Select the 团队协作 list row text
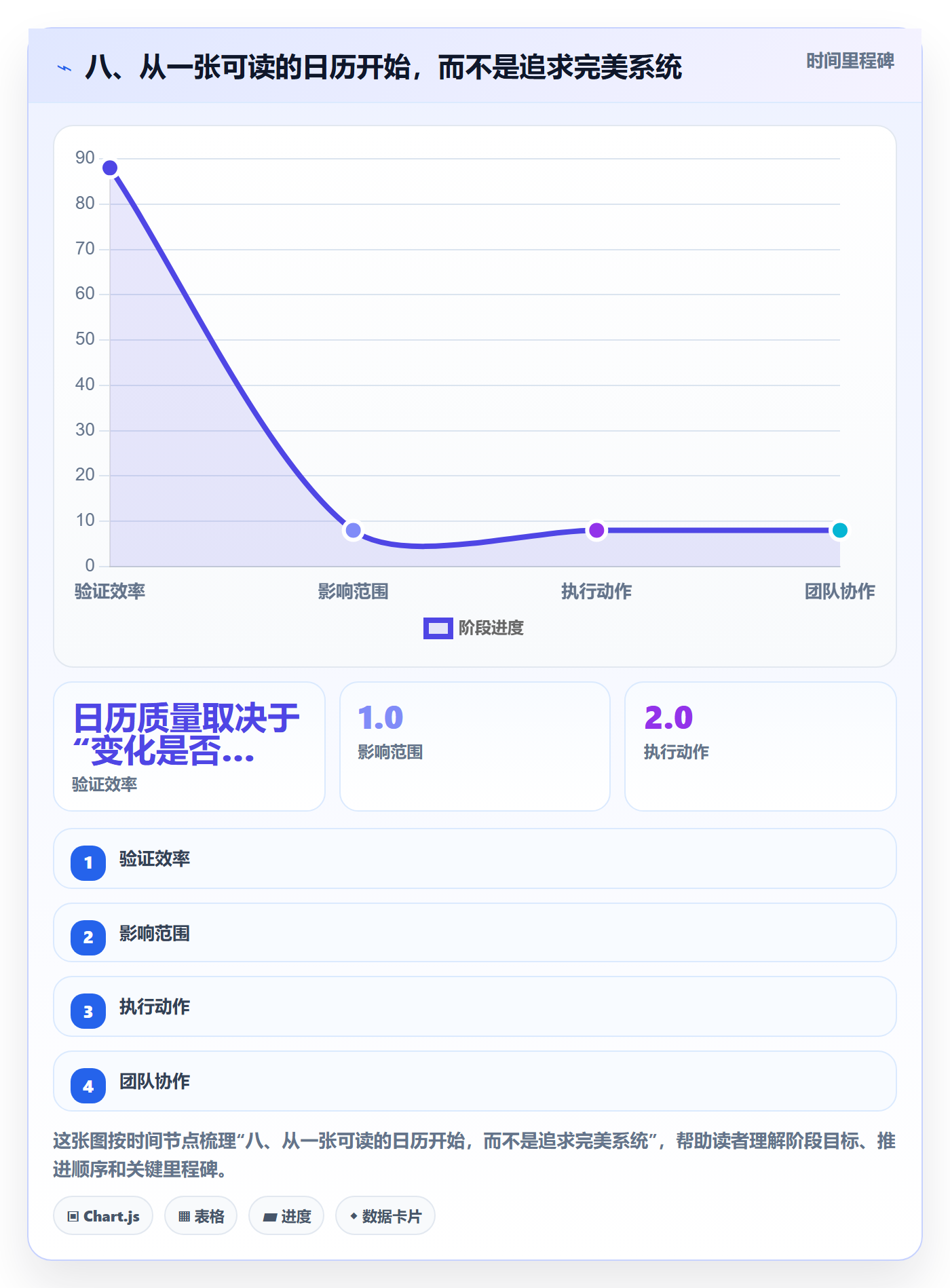950x1288 pixels. 155,1082
